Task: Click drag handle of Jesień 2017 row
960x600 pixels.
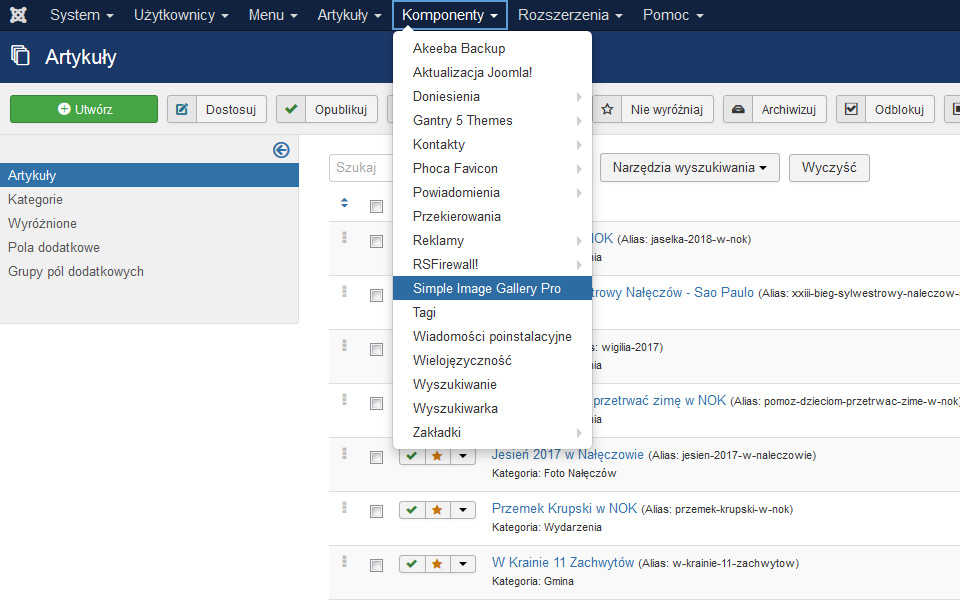Action: click(x=344, y=453)
